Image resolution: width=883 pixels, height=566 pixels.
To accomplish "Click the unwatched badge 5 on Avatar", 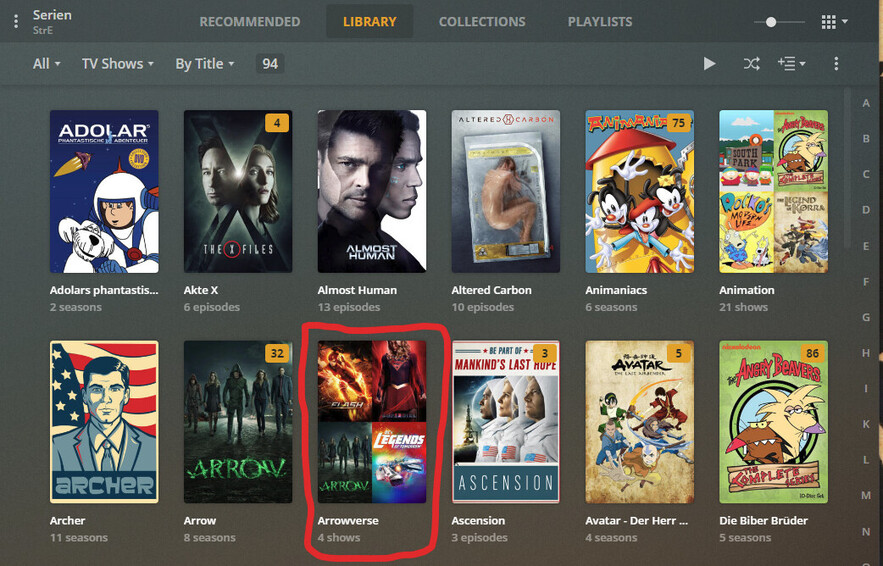I will (x=679, y=353).
